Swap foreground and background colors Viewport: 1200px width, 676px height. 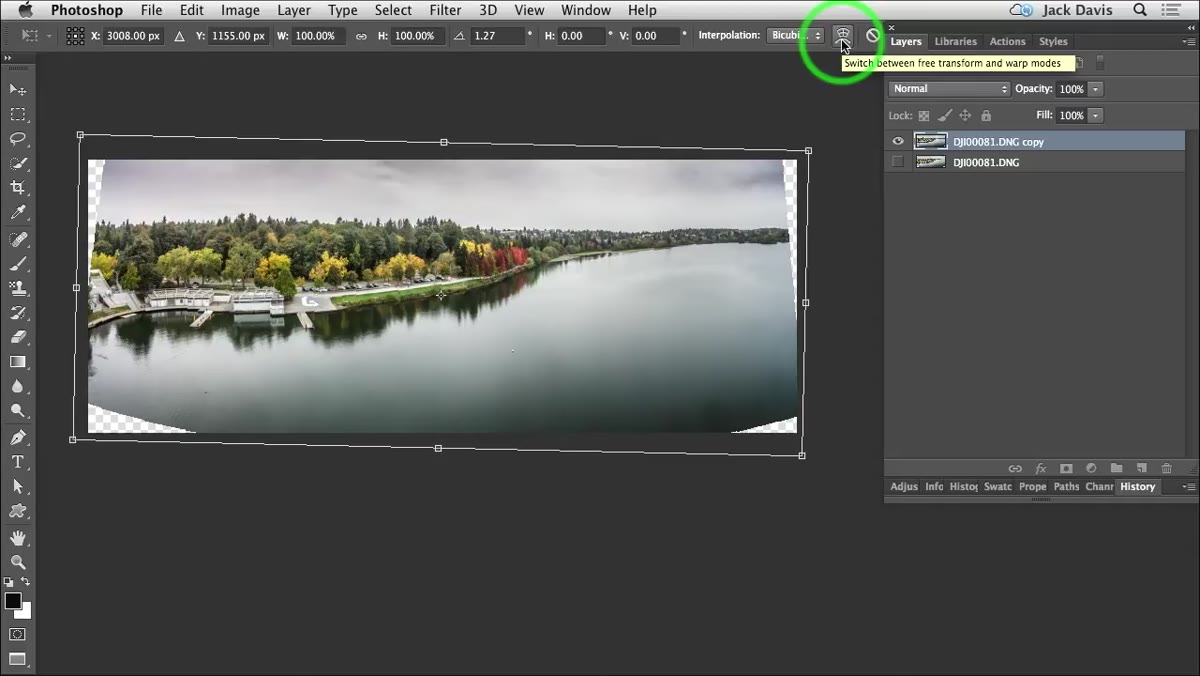(x=26, y=582)
